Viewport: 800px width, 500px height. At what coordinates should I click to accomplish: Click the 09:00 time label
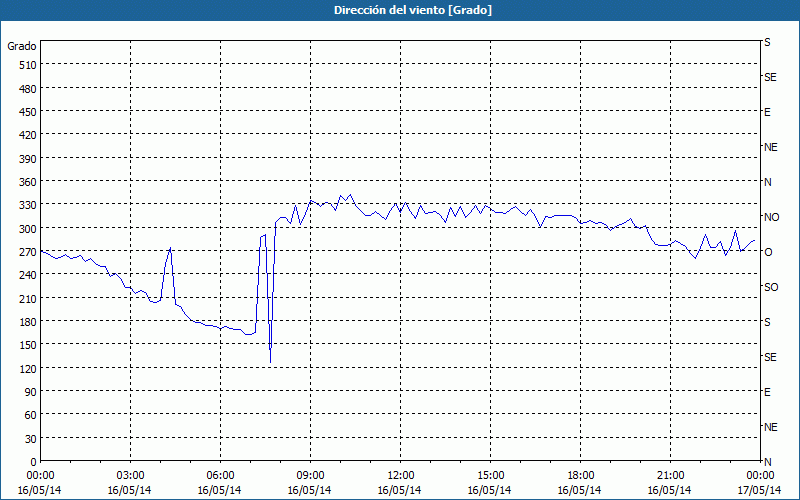(310, 476)
